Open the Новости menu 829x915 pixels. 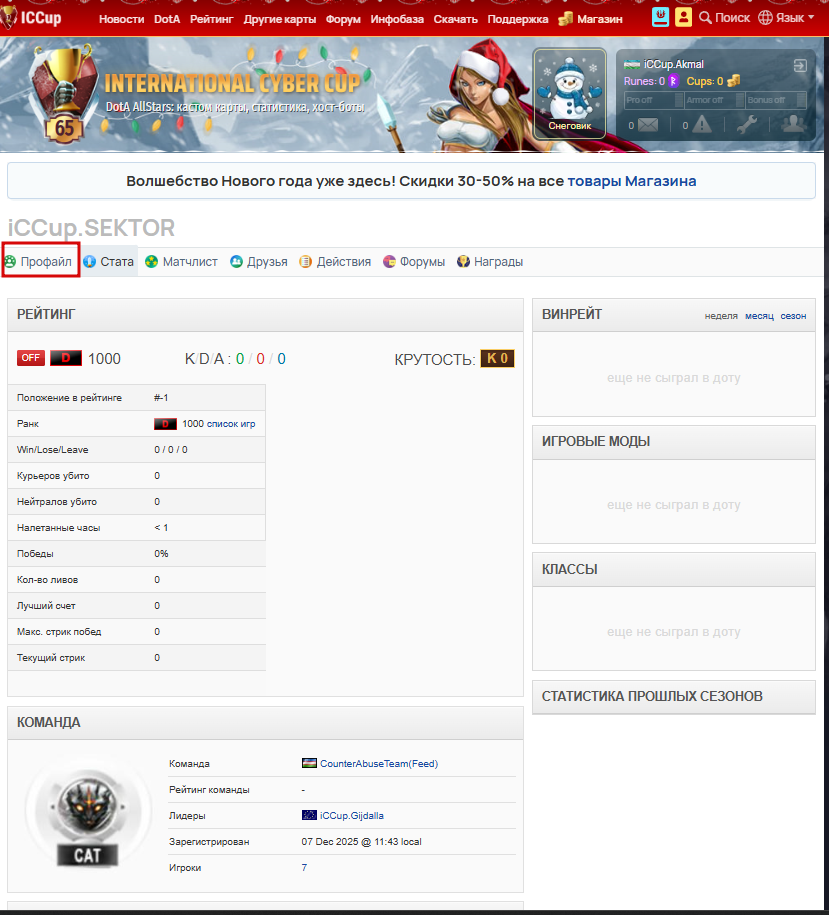[x=121, y=19]
